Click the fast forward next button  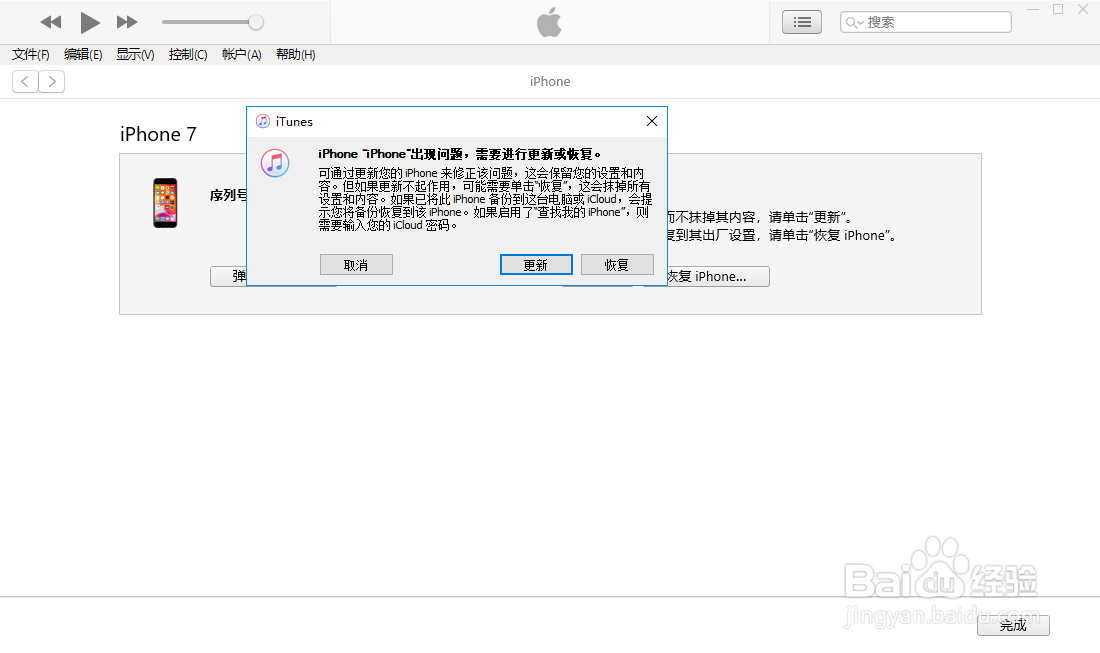127,22
